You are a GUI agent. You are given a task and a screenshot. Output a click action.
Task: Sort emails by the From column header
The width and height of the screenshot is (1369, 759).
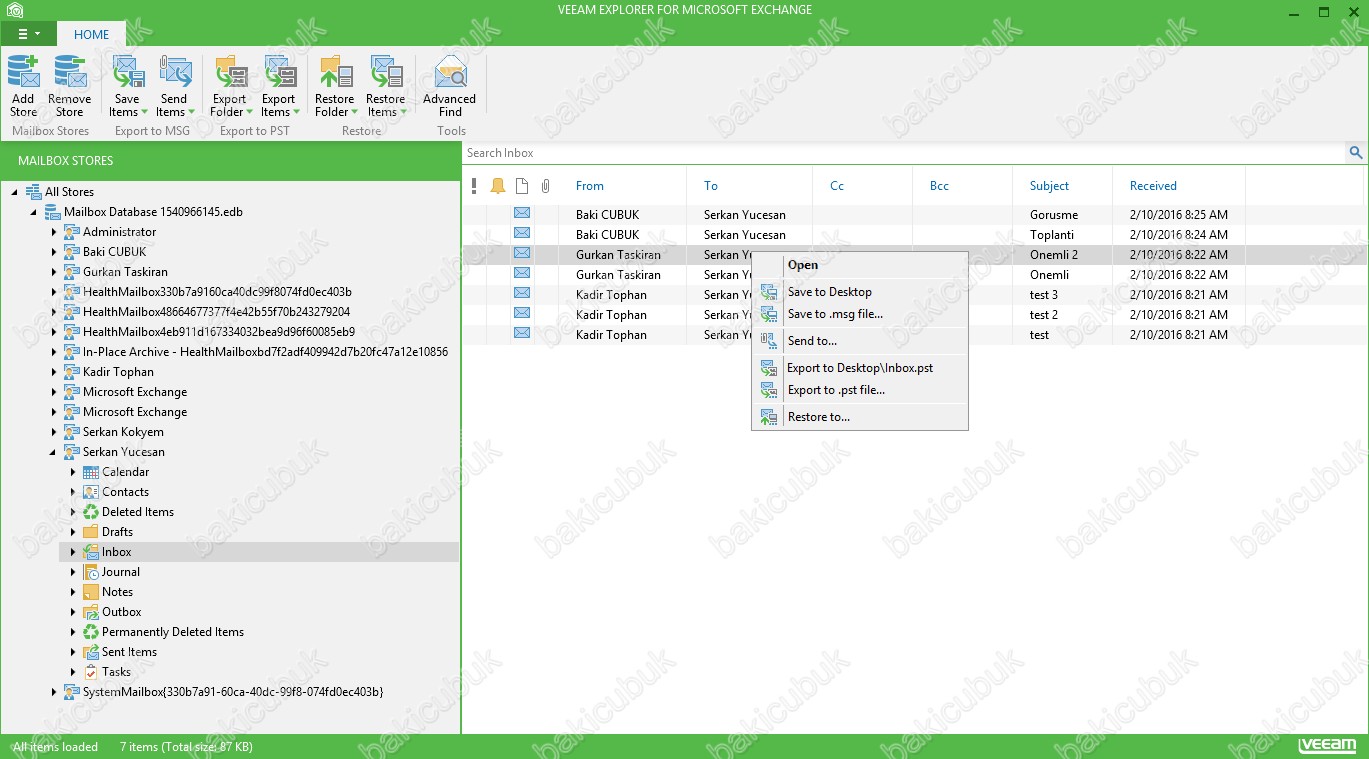click(x=590, y=186)
